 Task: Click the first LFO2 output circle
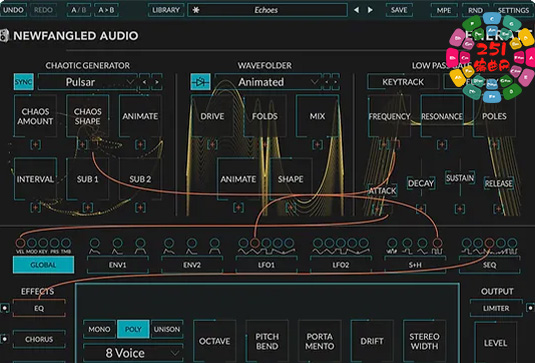pyautogui.click(x=318, y=243)
